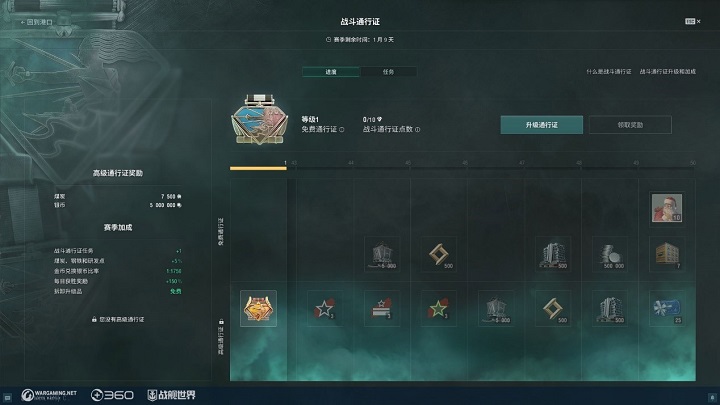Screen dimensions: 720x405
Task: Open the 什么是战斗通行证 link
Action: click(x=609, y=72)
